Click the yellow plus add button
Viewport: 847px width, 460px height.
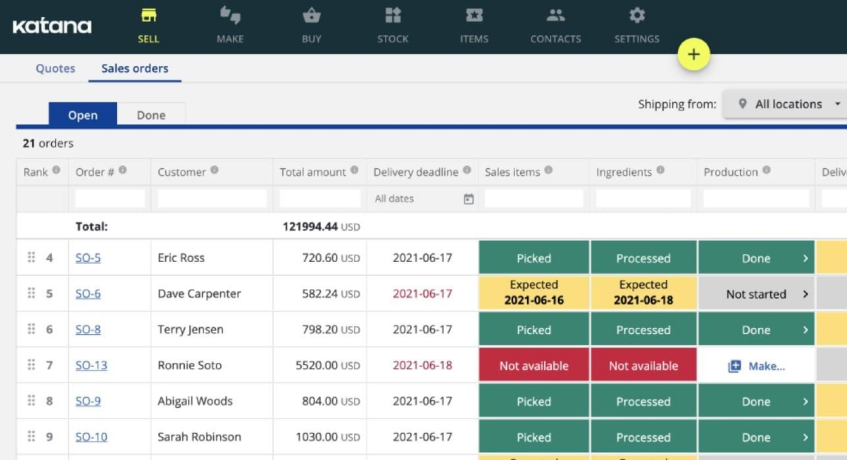[x=693, y=54]
